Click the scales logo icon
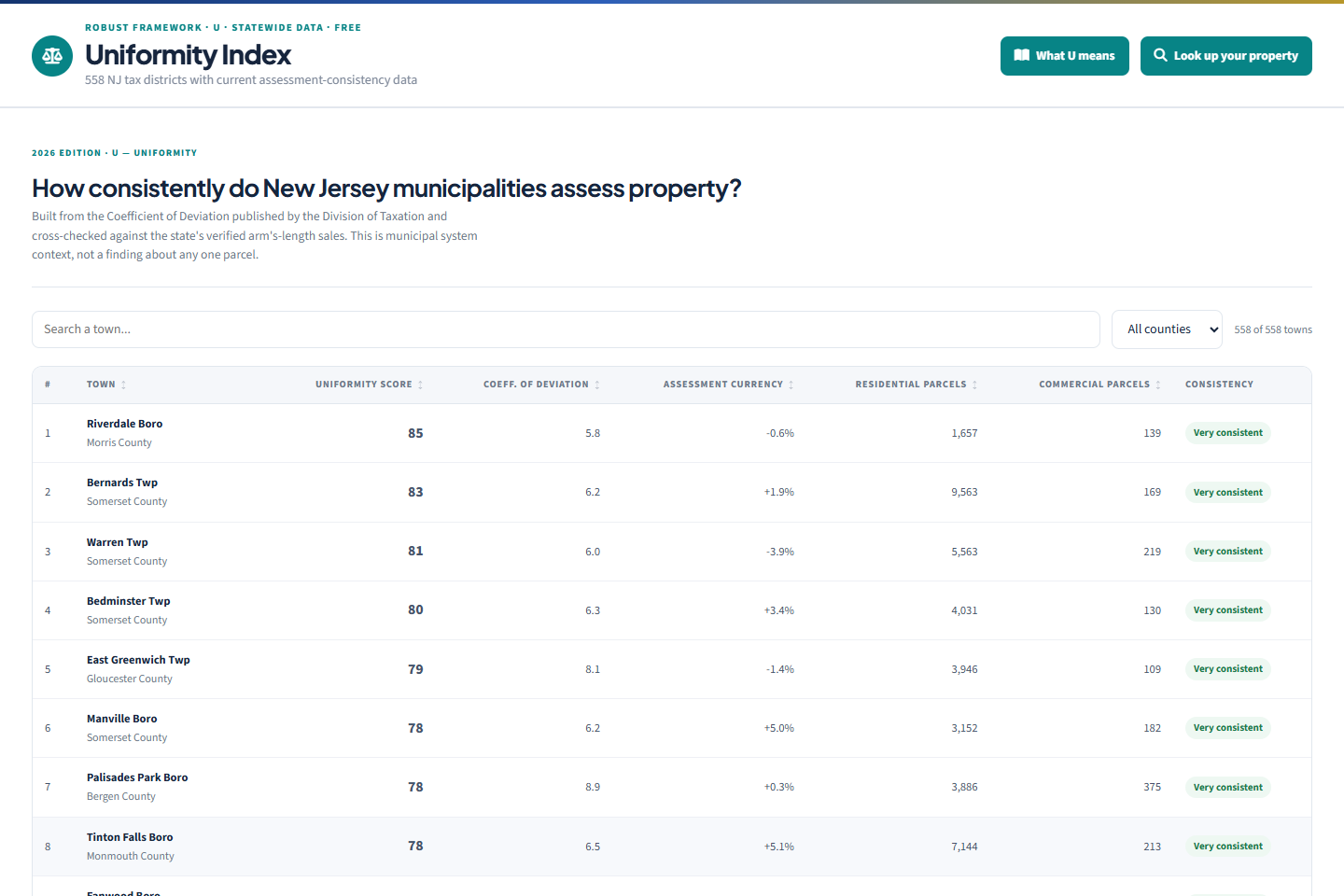 click(52, 56)
